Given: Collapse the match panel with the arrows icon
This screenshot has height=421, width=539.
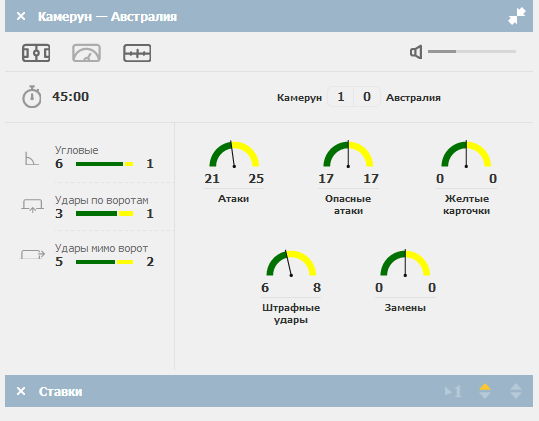Looking at the screenshot, I should [517, 16].
